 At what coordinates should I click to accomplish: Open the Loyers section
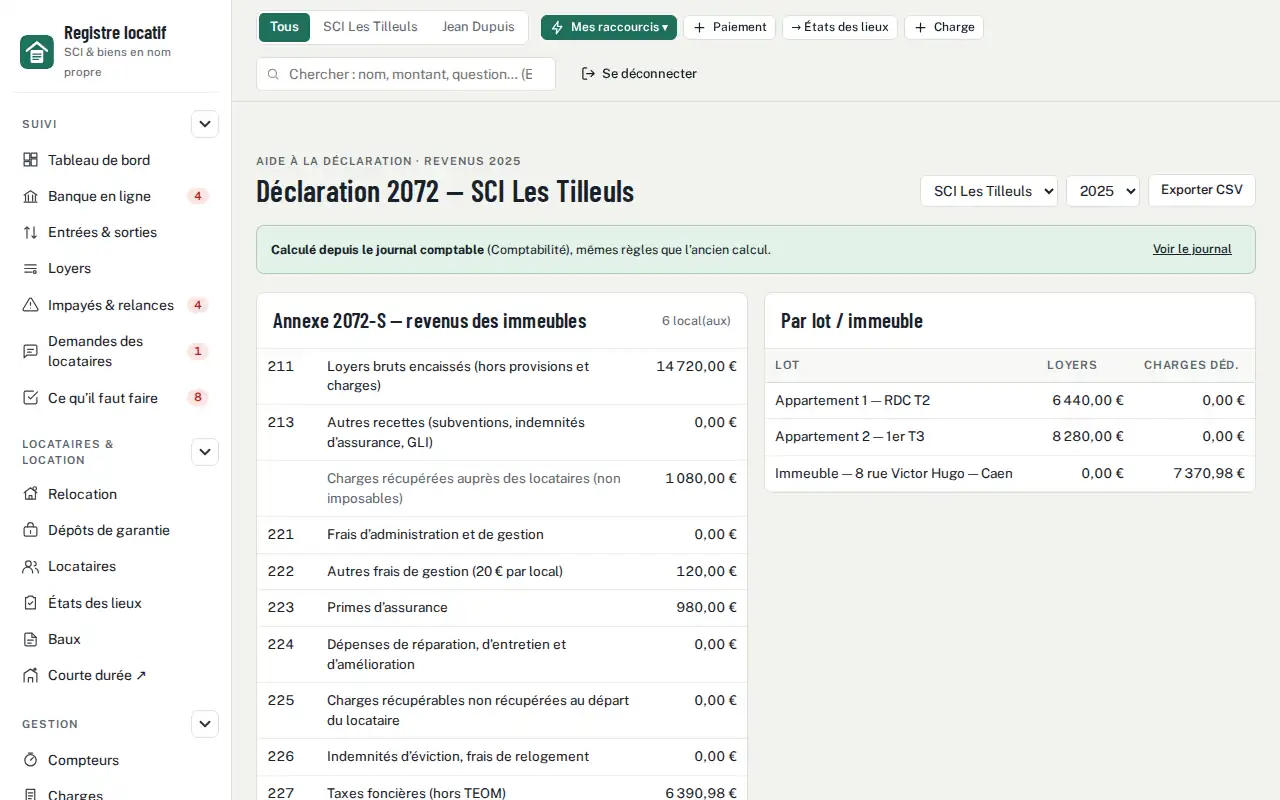[x=115, y=268]
